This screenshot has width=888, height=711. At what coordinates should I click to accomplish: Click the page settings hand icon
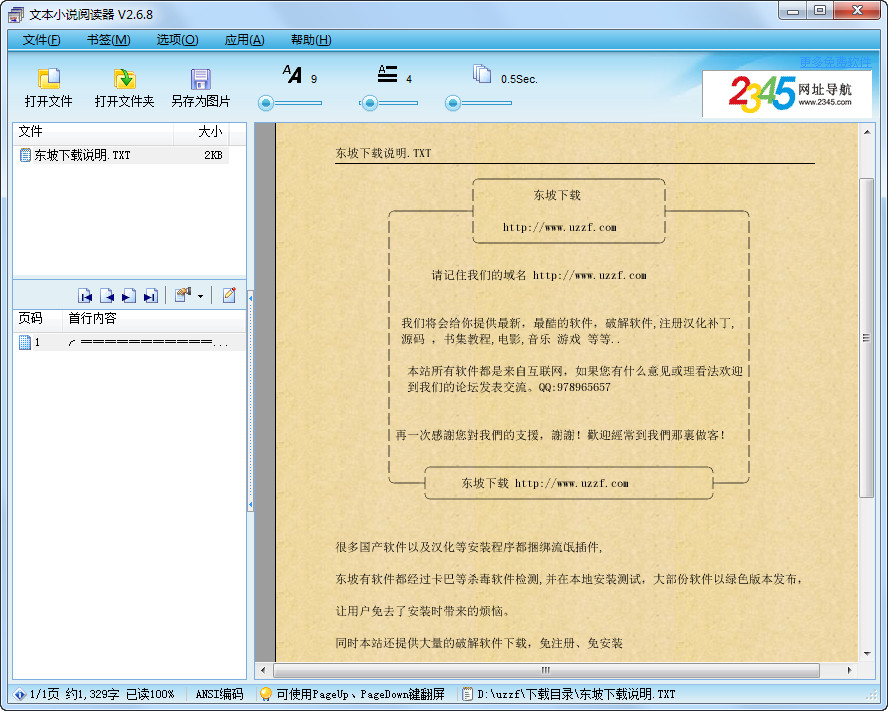pyautogui.click(x=183, y=295)
